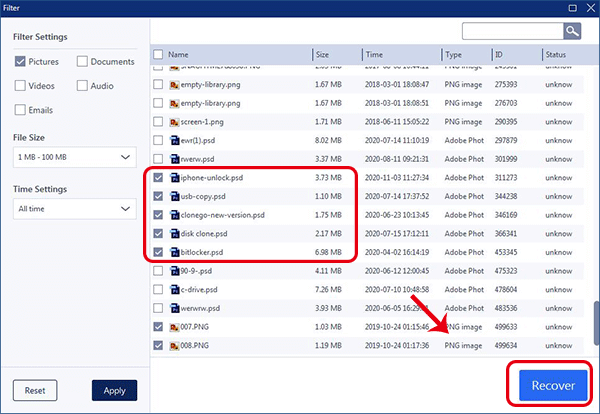The image size is (600, 414).
Task: Click the usb-copy.psd file icon
Action: [174, 196]
